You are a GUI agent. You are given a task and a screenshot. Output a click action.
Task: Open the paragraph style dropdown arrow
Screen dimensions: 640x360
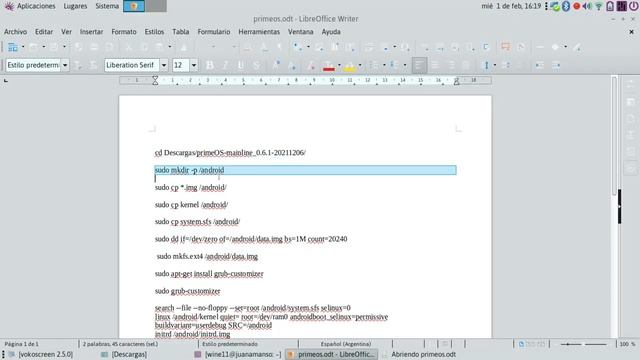65,65
